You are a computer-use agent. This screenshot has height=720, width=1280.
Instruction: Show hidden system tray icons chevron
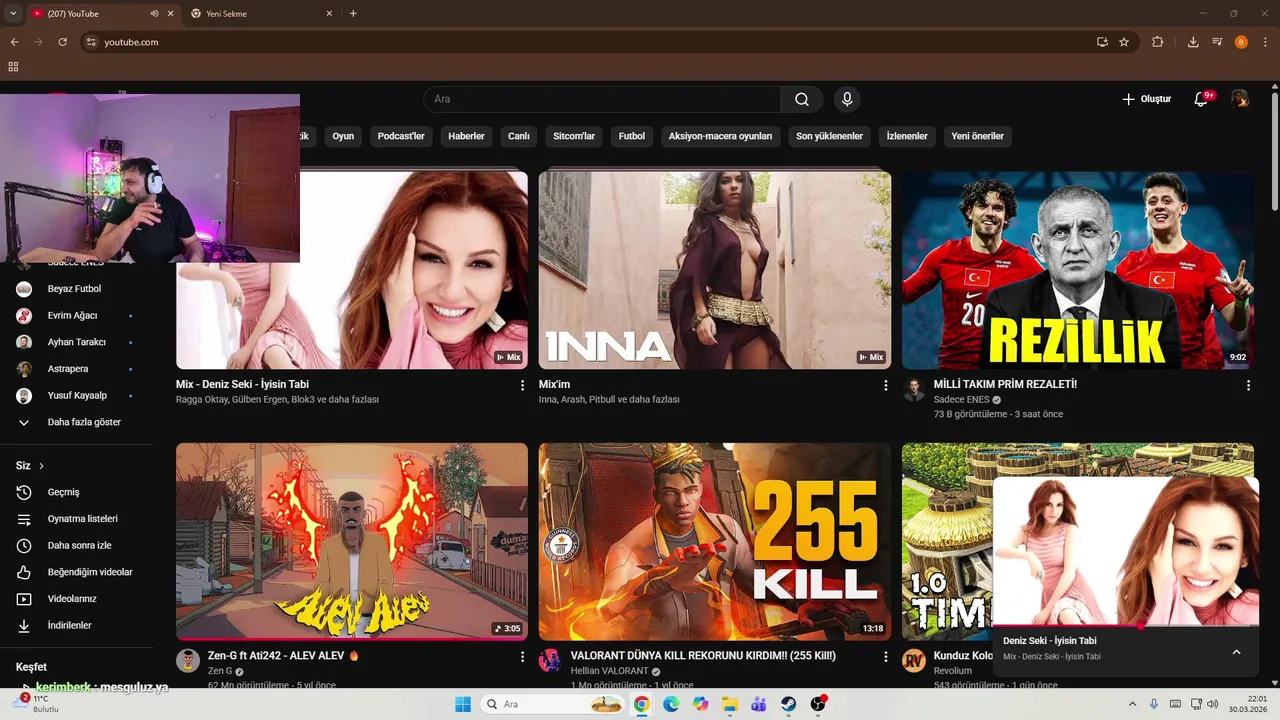(1132, 704)
